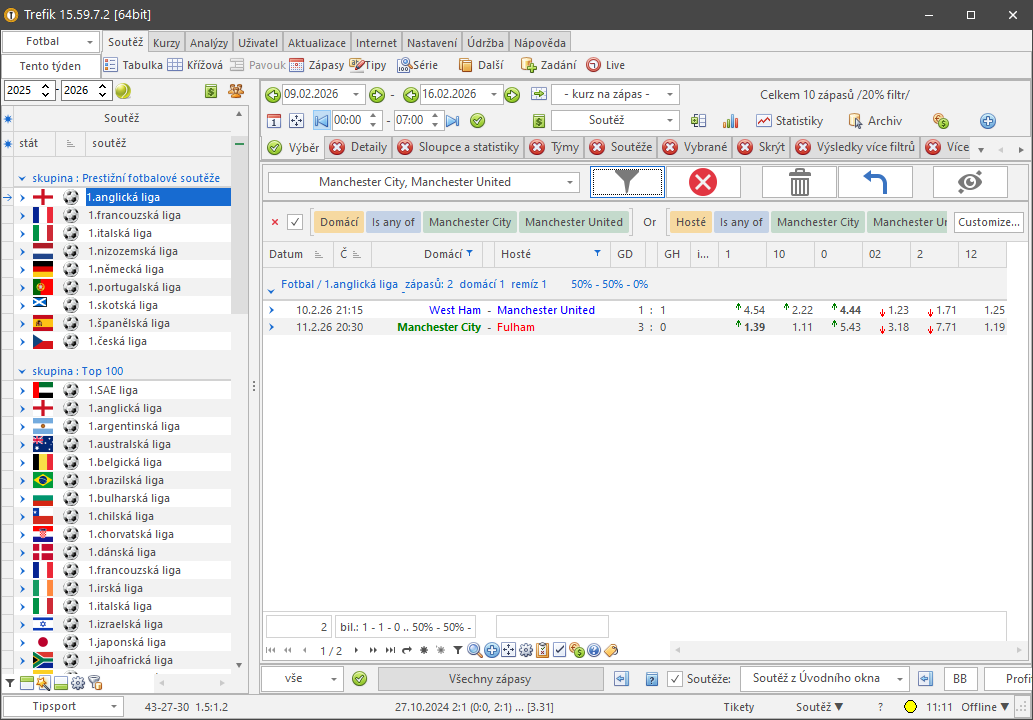The width and height of the screenshot is (1033, 720).
Task: Click the blue undo arrow button
Action: tap(875, 182)
